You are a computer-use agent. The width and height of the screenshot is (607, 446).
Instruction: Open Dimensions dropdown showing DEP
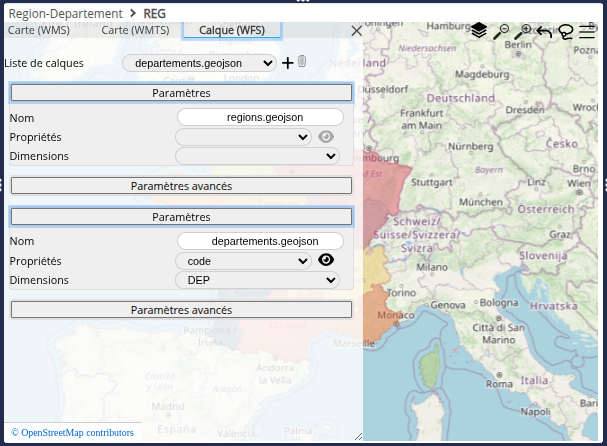point(257,280)
